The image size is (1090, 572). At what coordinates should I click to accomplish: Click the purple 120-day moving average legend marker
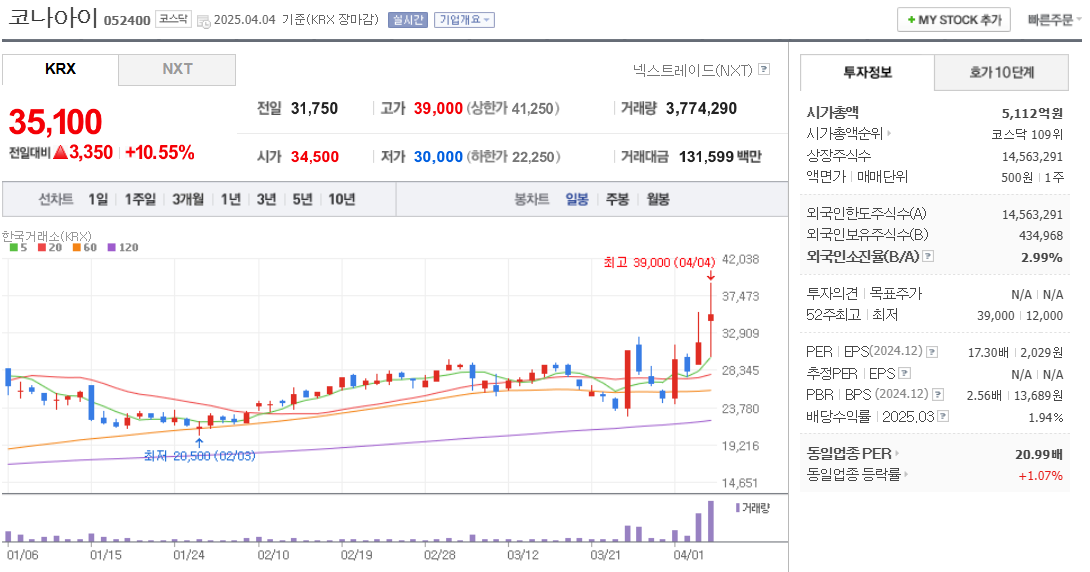point(111,247)
